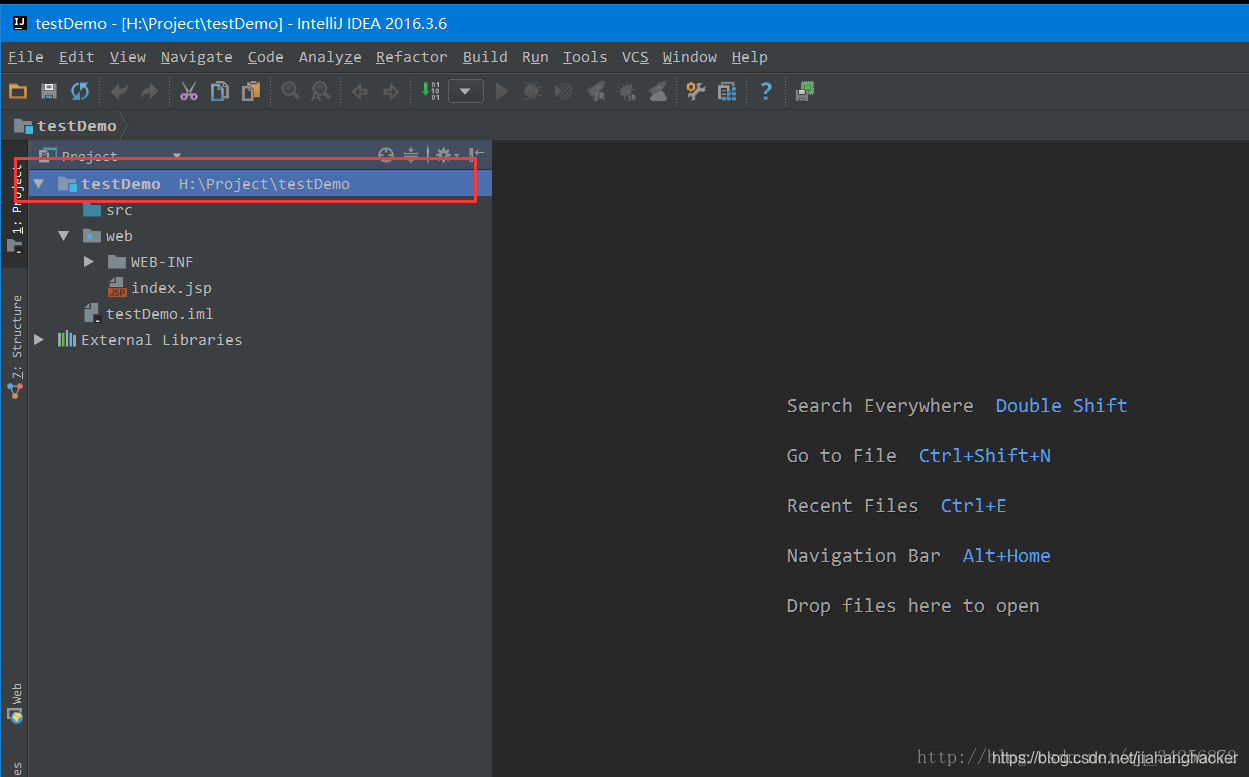Click the Make Project build icon

[x=430, y=91]
